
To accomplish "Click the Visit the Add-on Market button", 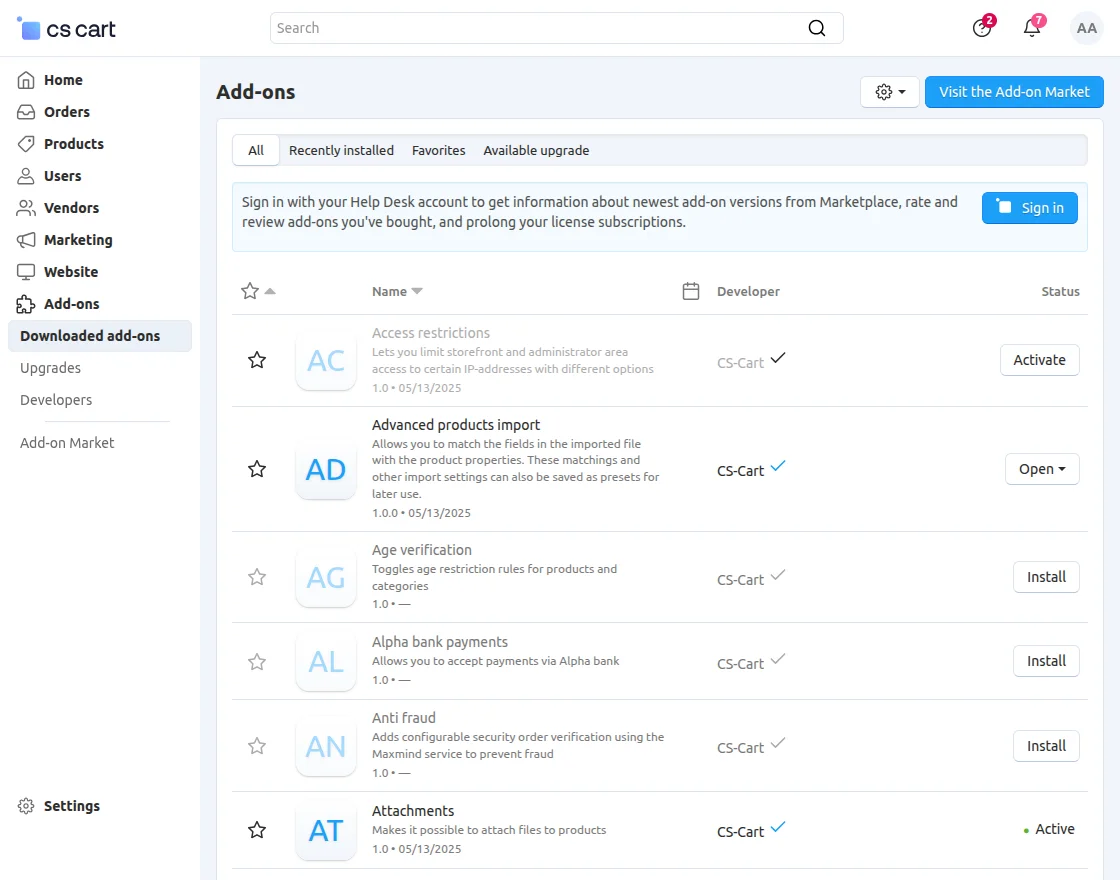I will click(x=1014, y=91).
